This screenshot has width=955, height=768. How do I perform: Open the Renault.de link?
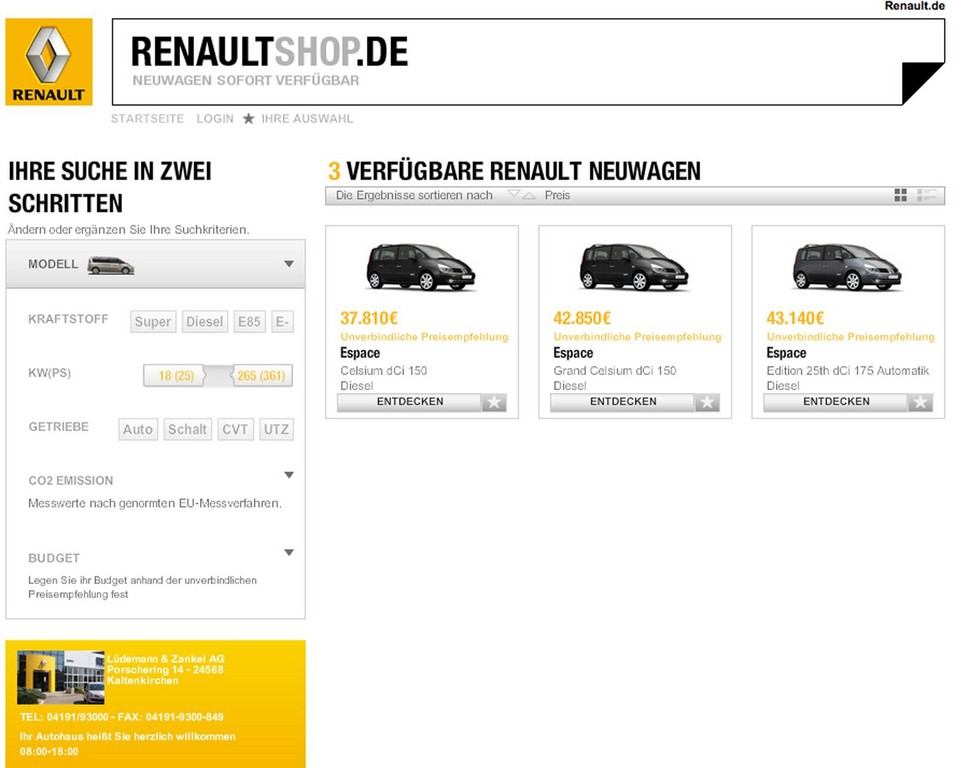915,6
